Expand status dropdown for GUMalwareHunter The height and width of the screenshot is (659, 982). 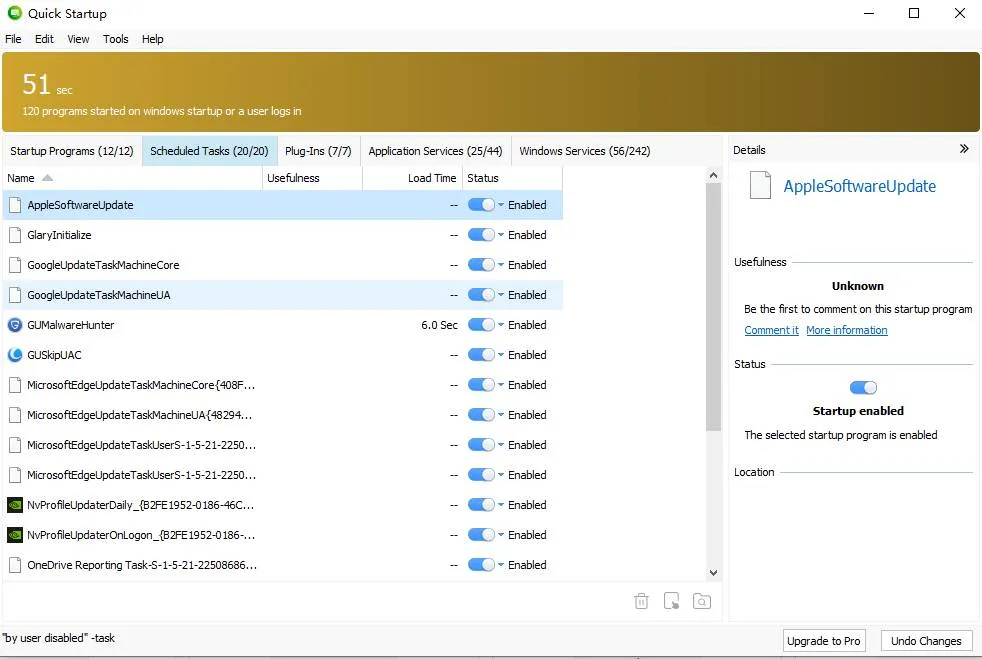click(501, 325)
